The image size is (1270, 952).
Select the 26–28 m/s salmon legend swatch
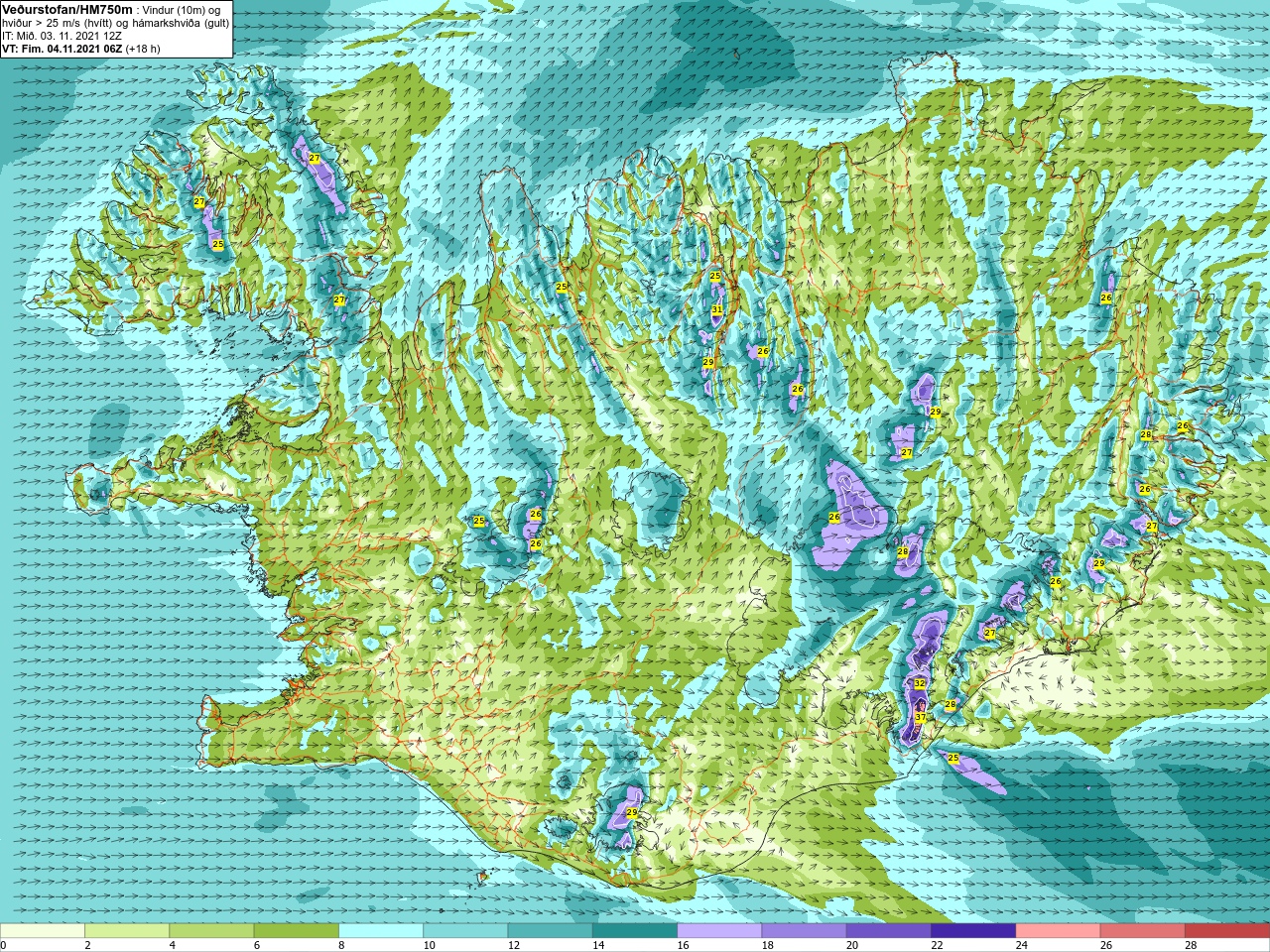click(x=1143, y=930)
